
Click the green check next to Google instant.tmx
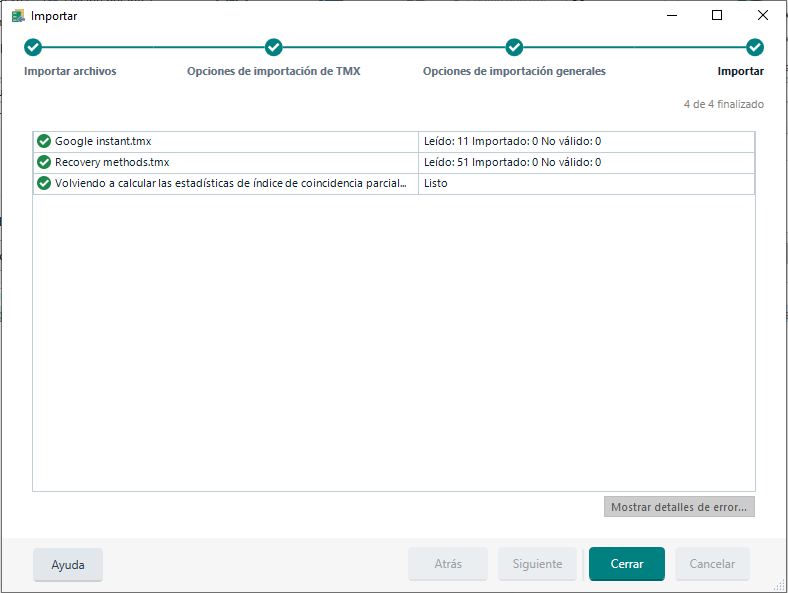click(x=43, y=141)
